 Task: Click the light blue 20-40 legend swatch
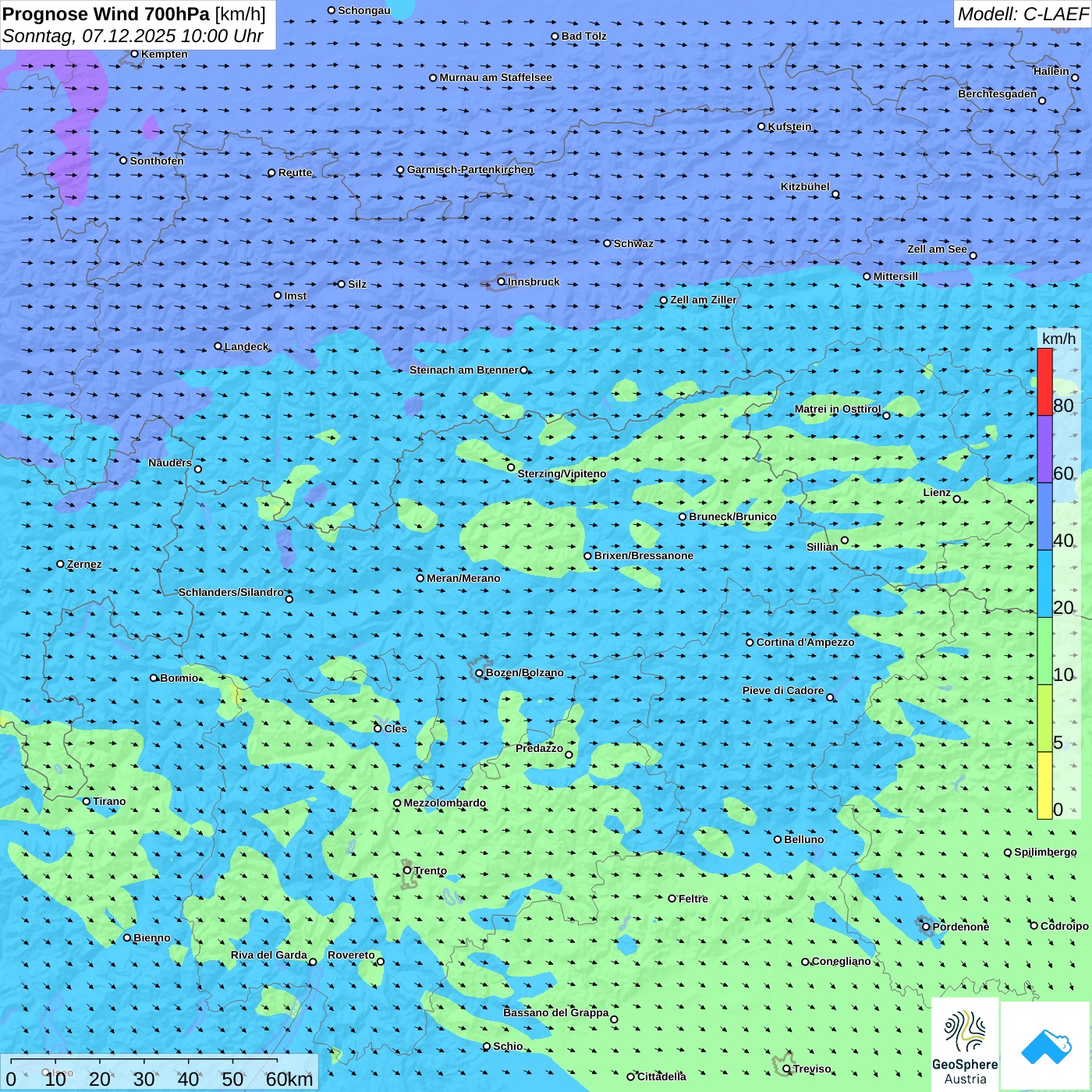point(1044,583)
